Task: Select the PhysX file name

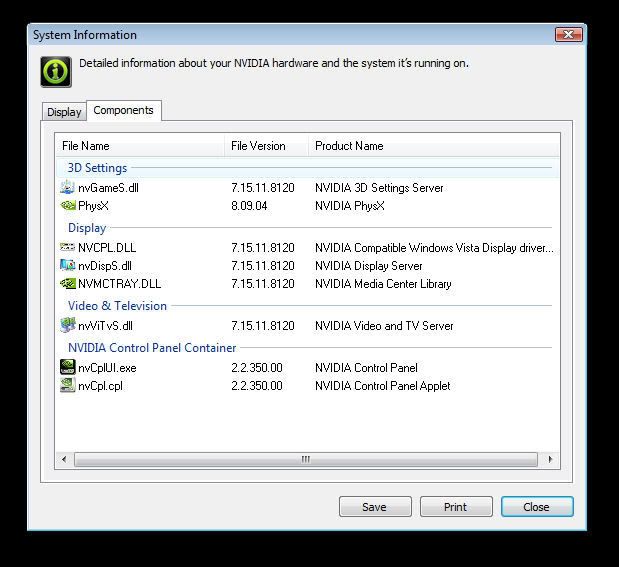Action: (93, 206)
